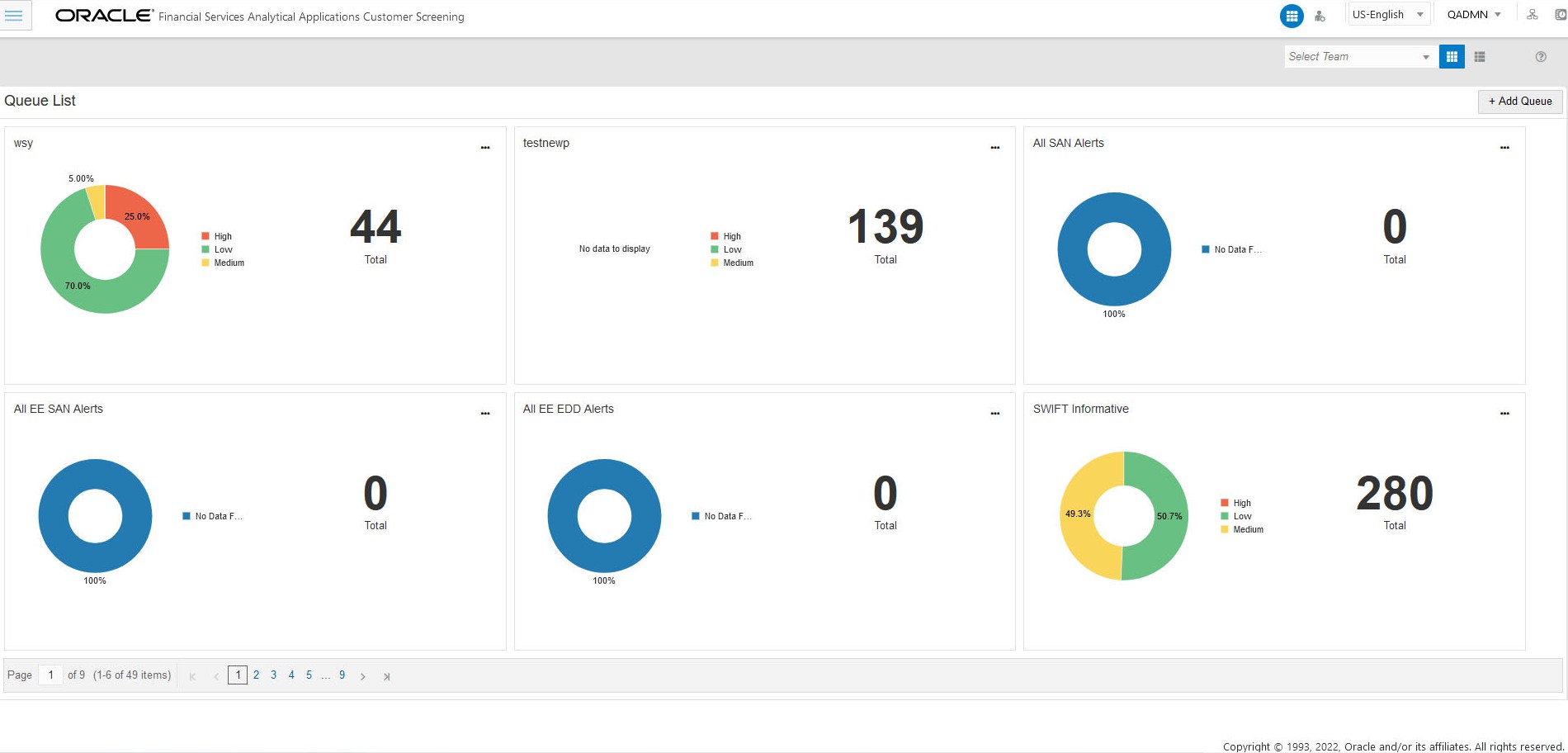
Task: Click the admin user icon beside the grid icon
Action: click(x=1320, y=16)
